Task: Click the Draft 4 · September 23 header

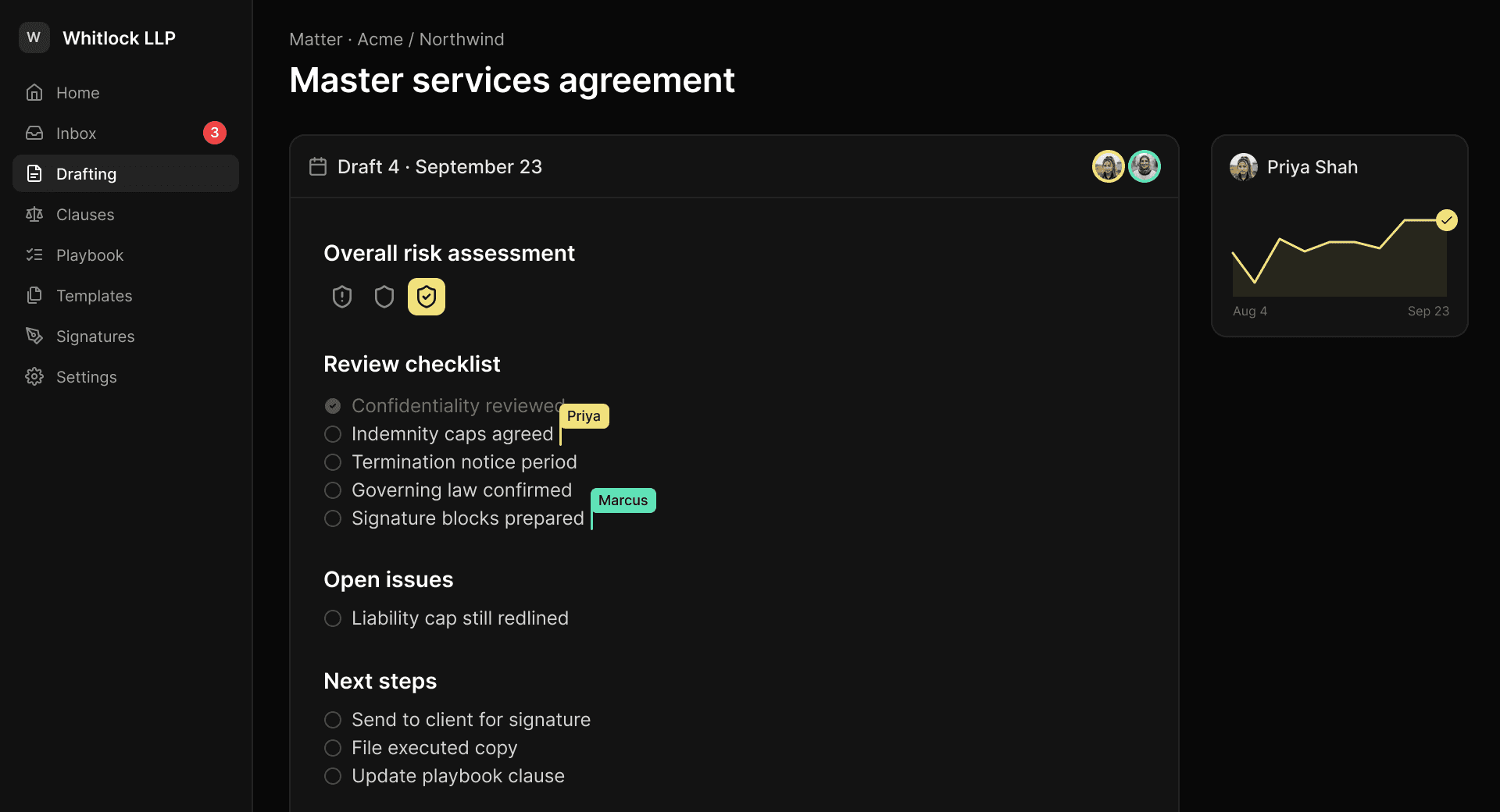Action: [440, 166]
